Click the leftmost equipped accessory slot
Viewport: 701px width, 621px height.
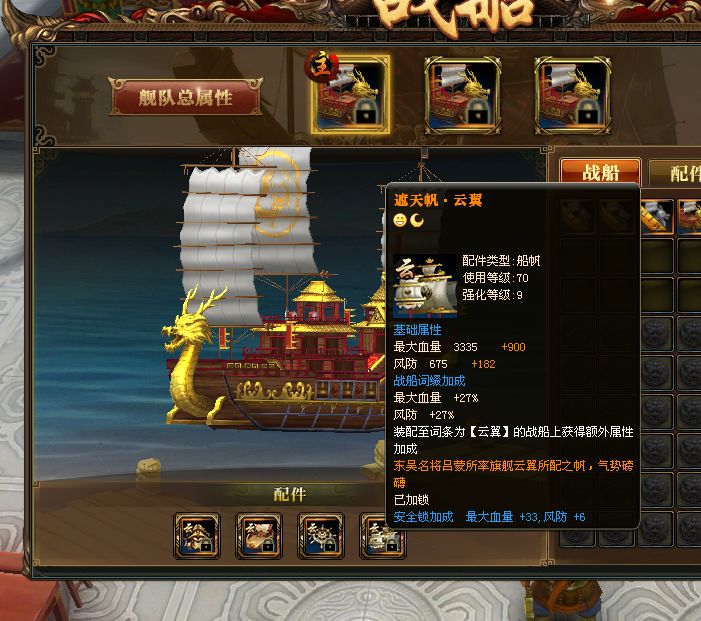pyautogui.click(x=197, y=536)
